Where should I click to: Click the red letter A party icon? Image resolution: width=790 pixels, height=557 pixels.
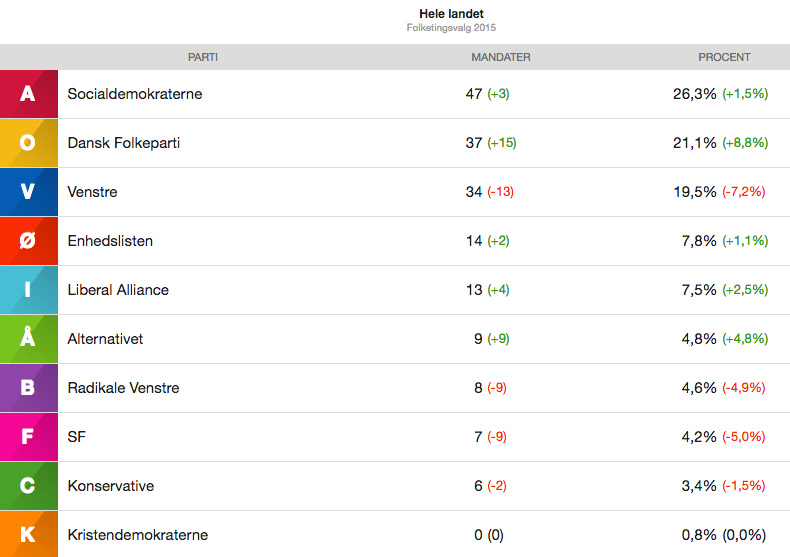point(28,94)
